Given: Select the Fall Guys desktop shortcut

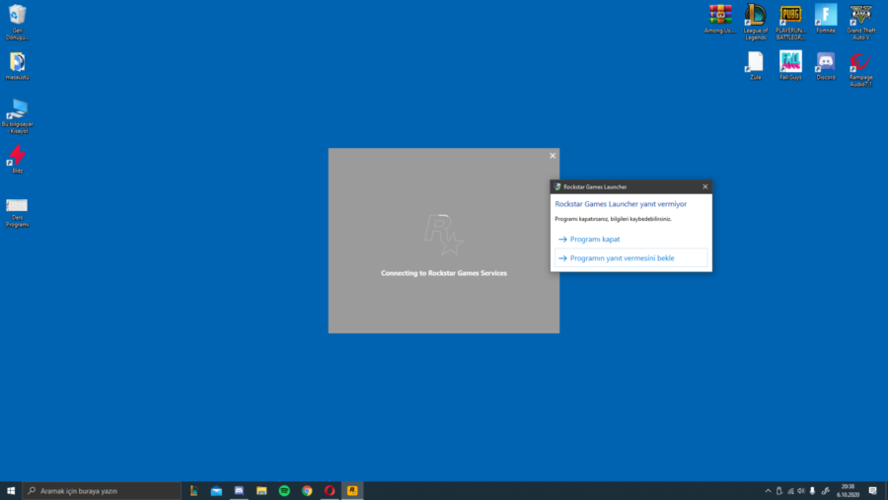Looking at the screenshot, I should pyautogui.click(x=791, y=66).
